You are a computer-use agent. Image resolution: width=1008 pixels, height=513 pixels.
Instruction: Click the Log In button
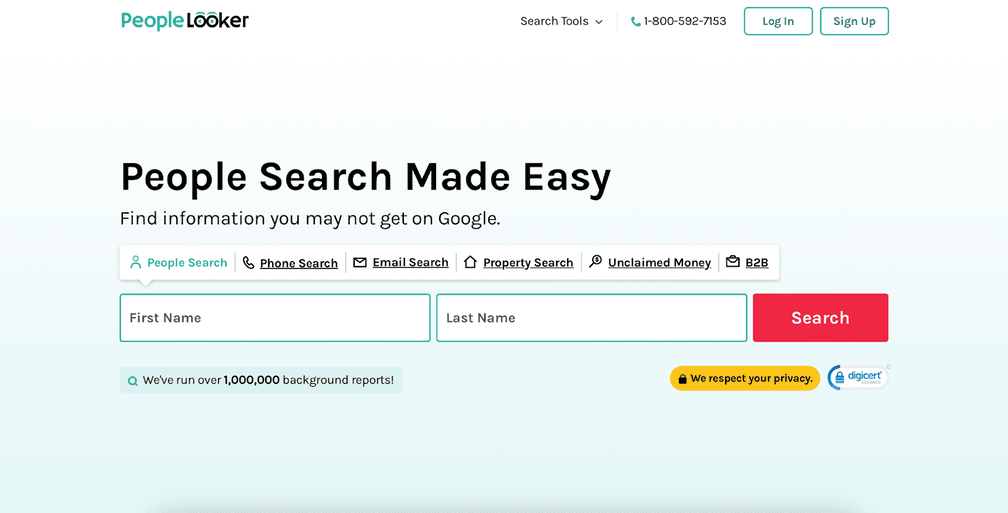[x=778, y=21]
